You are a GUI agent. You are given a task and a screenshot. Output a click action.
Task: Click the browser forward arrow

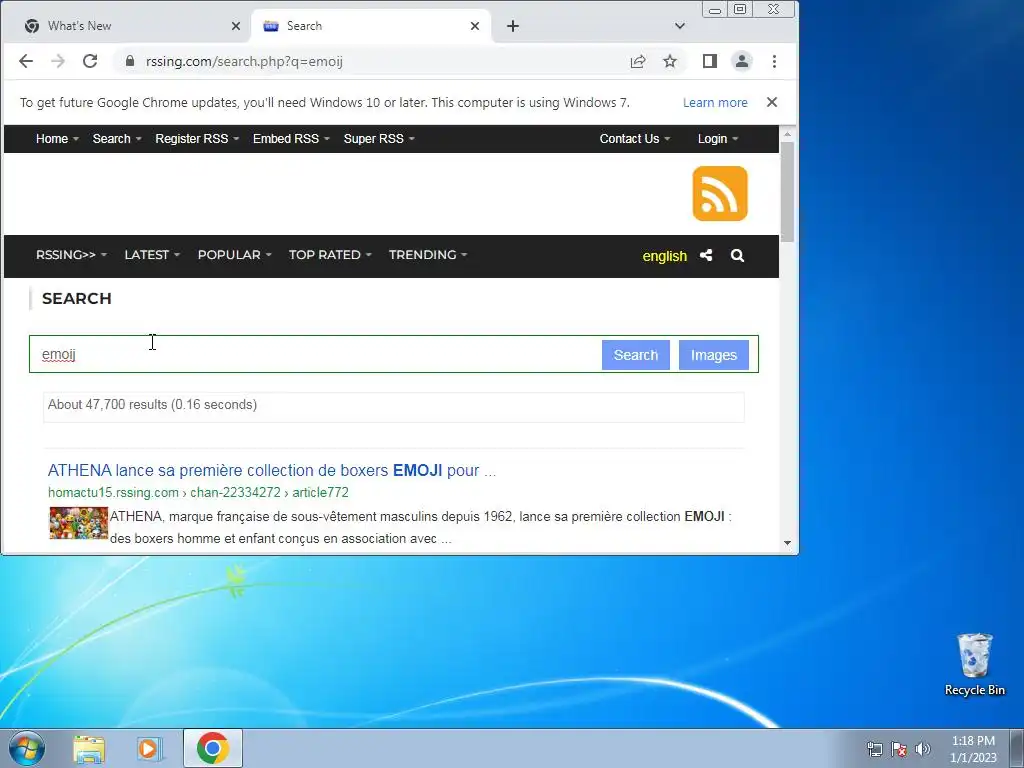pos(57,61)
